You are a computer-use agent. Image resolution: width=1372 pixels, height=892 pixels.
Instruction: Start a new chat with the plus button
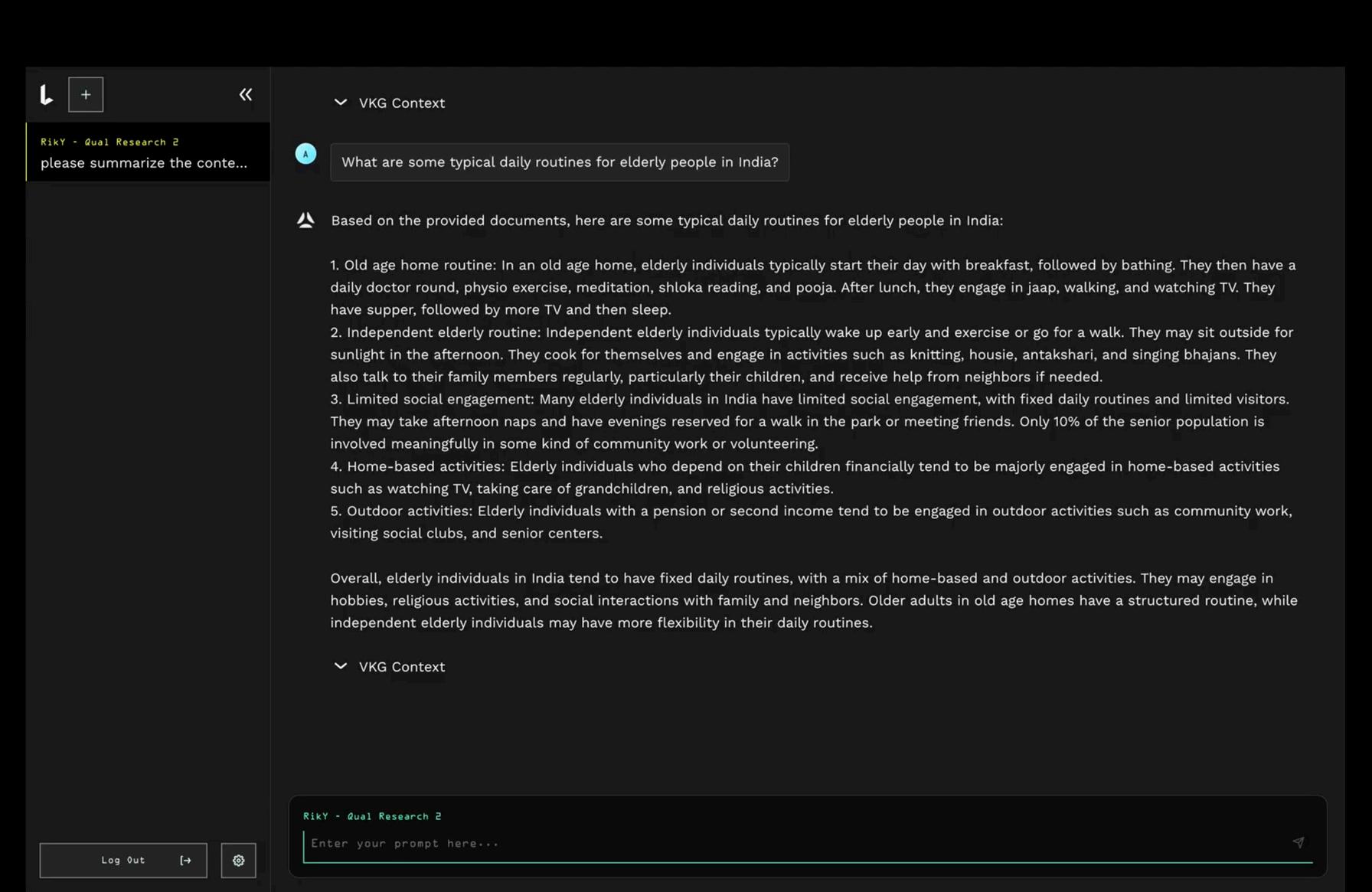(86, 95)
